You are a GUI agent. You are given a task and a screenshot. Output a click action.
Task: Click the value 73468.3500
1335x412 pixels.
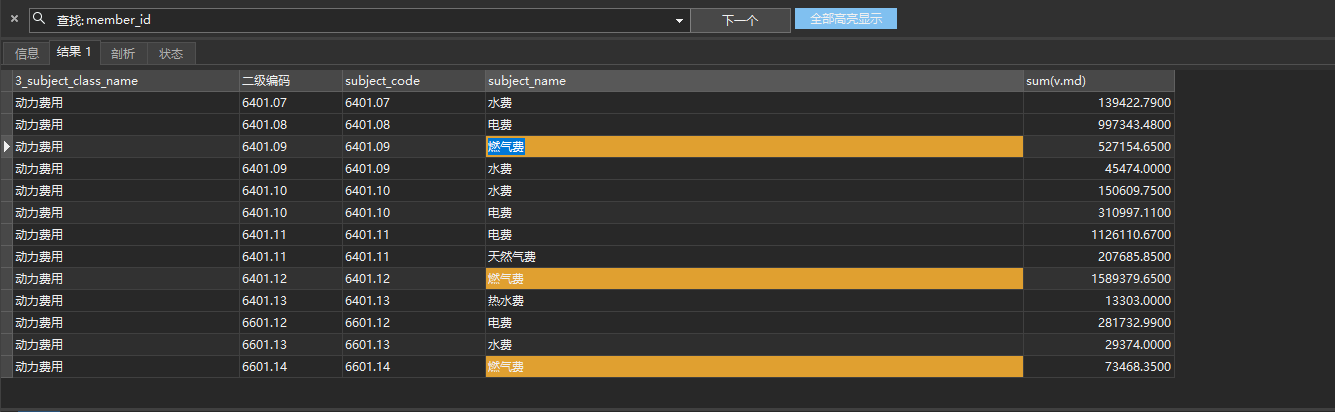click(1138, 367)
